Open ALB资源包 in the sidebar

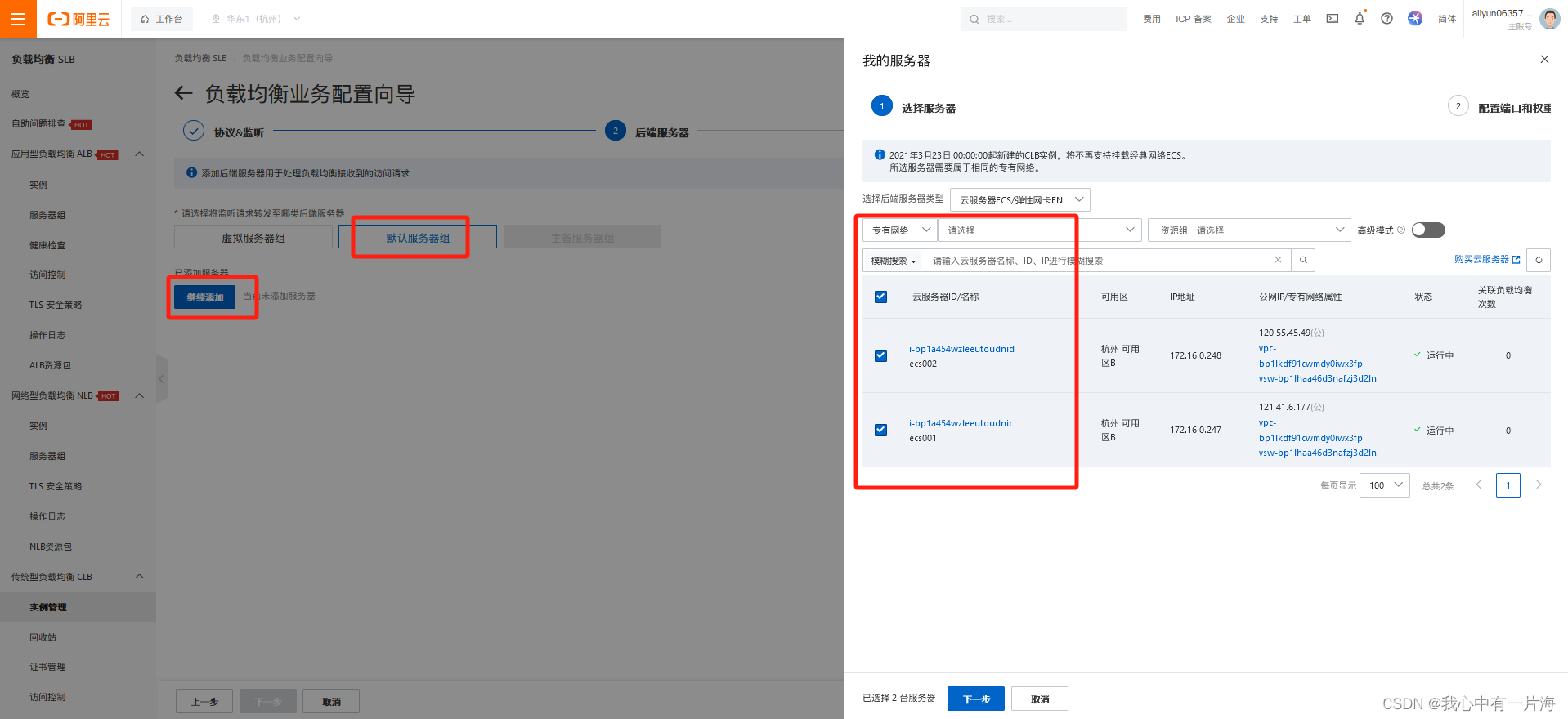(50, 365)
